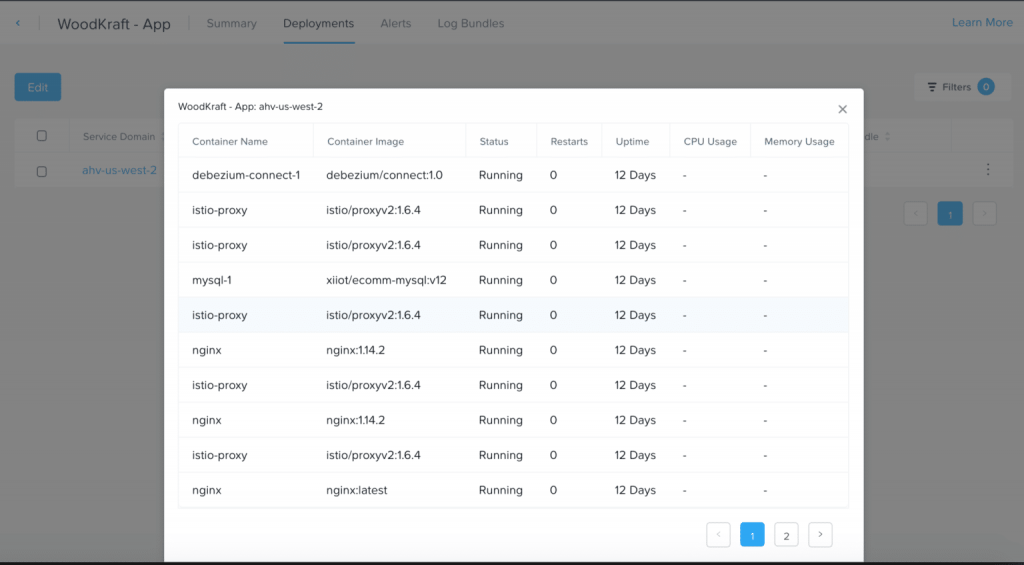Go to next page in dialog pagination
1024x565 pixels.
pos(820,535)
